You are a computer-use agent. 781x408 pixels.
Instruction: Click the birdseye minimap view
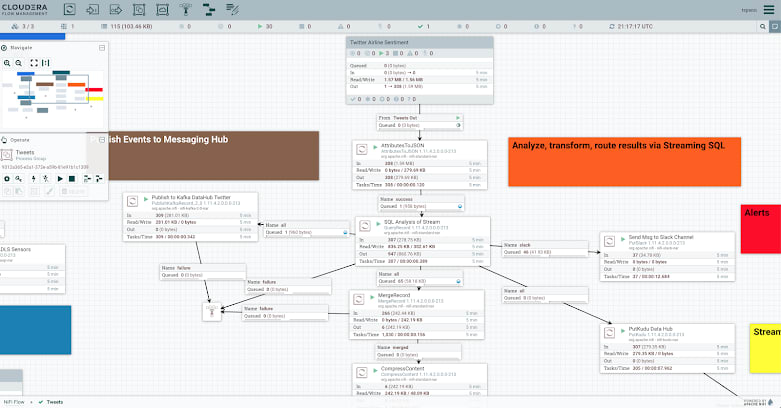pyautogui.click(x=53, y=99)
